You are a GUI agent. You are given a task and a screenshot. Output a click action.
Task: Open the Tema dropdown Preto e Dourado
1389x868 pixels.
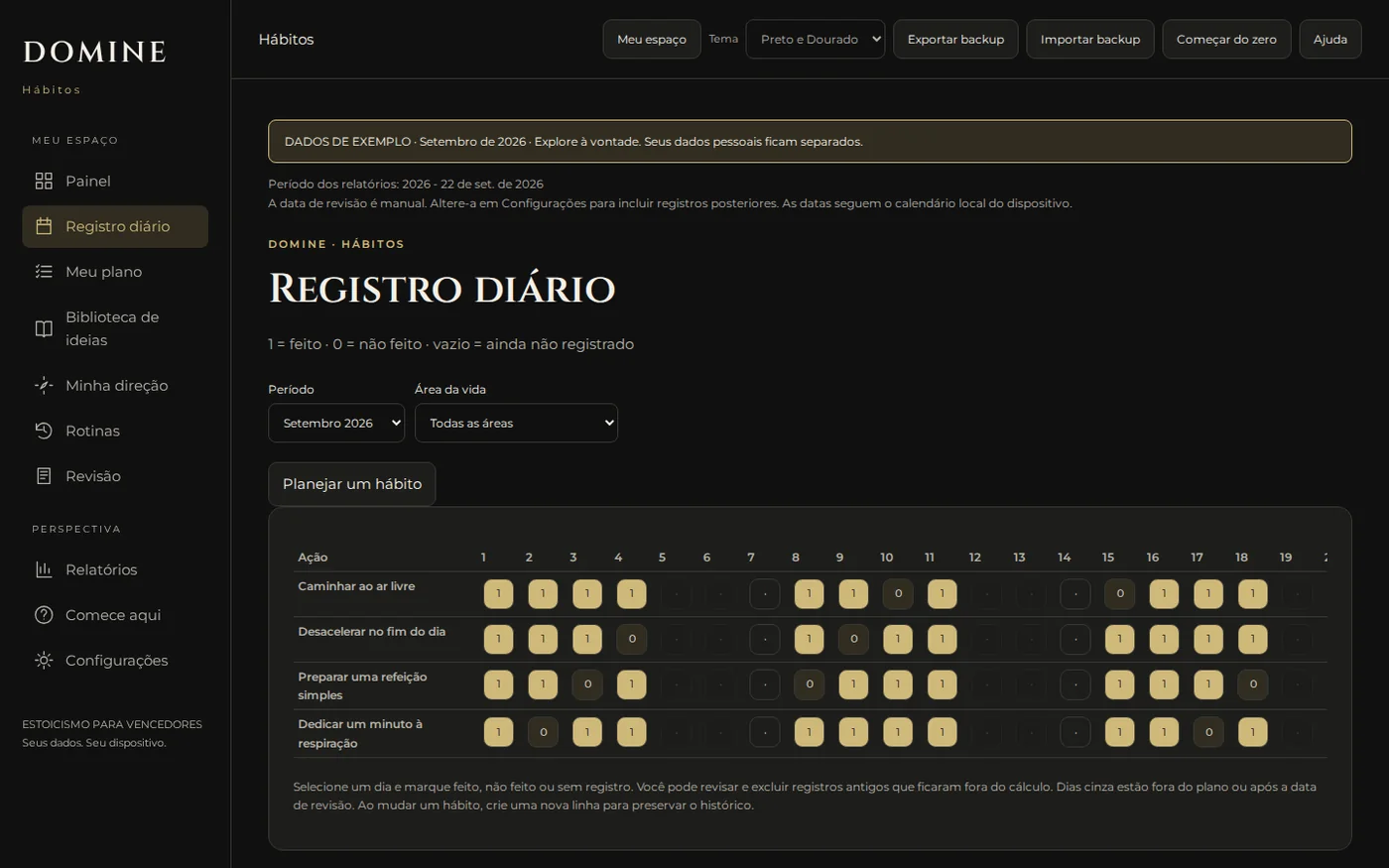click(816, 40)
